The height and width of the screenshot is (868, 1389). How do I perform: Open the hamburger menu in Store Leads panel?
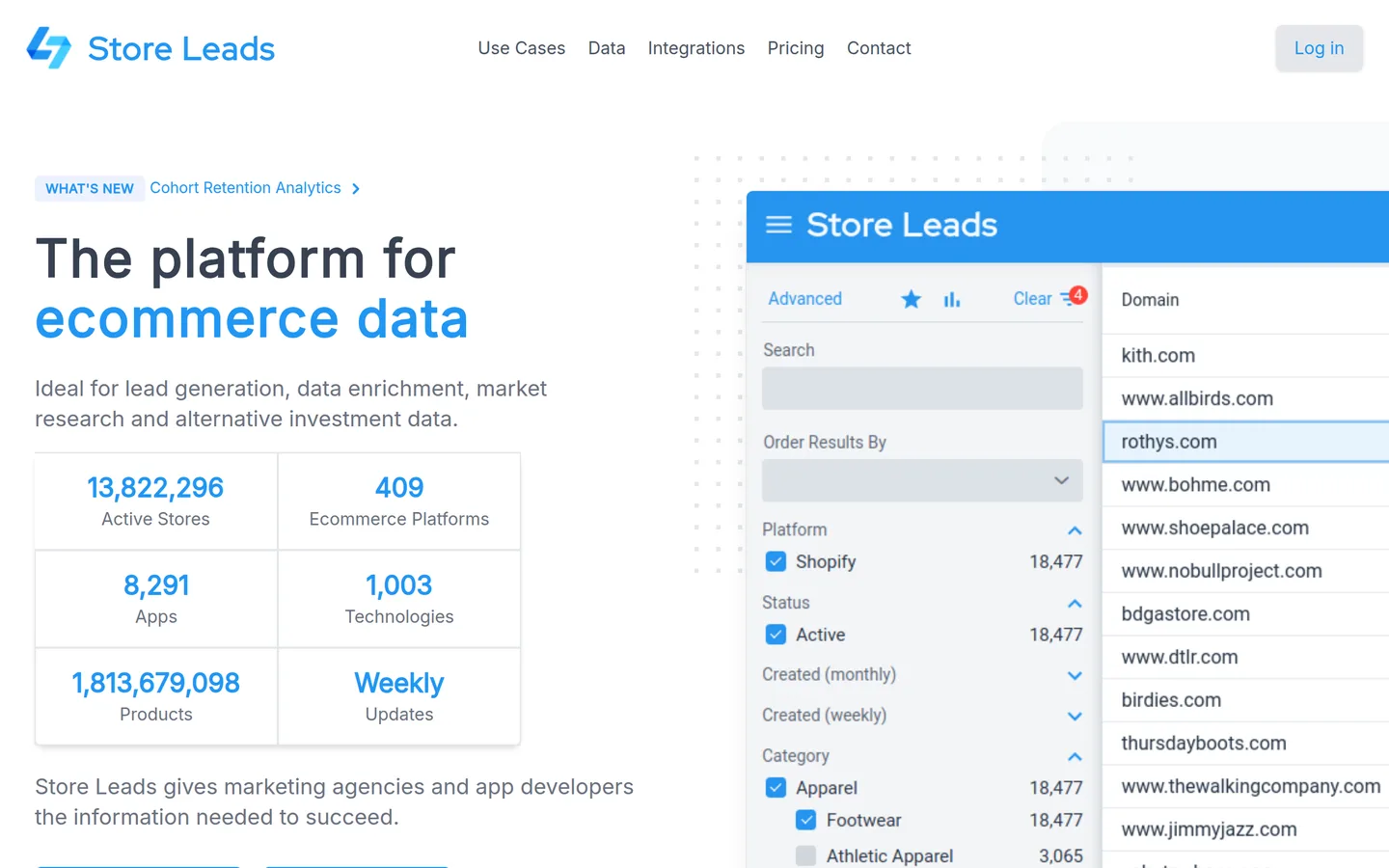pyautogui.click(x=778, y=225)
